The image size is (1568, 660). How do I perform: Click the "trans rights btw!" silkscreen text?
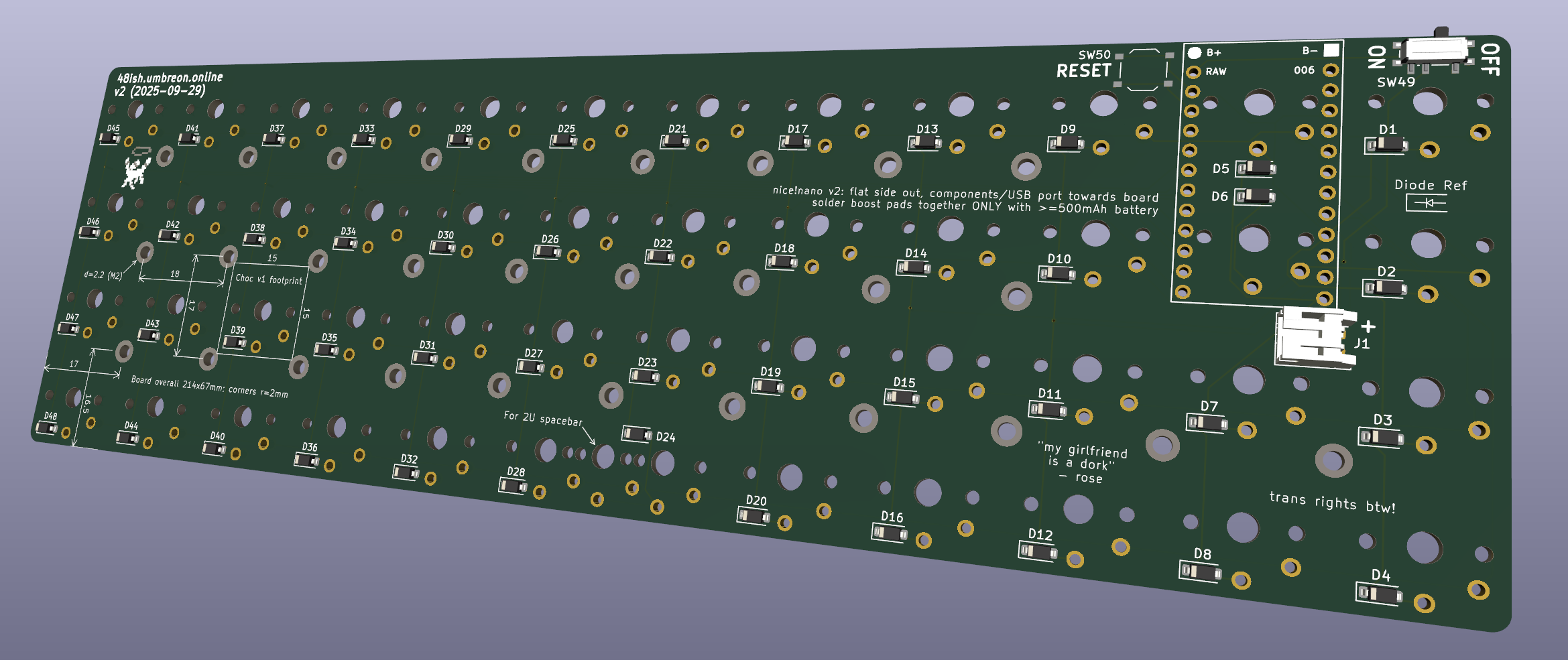coord(1332,503)
